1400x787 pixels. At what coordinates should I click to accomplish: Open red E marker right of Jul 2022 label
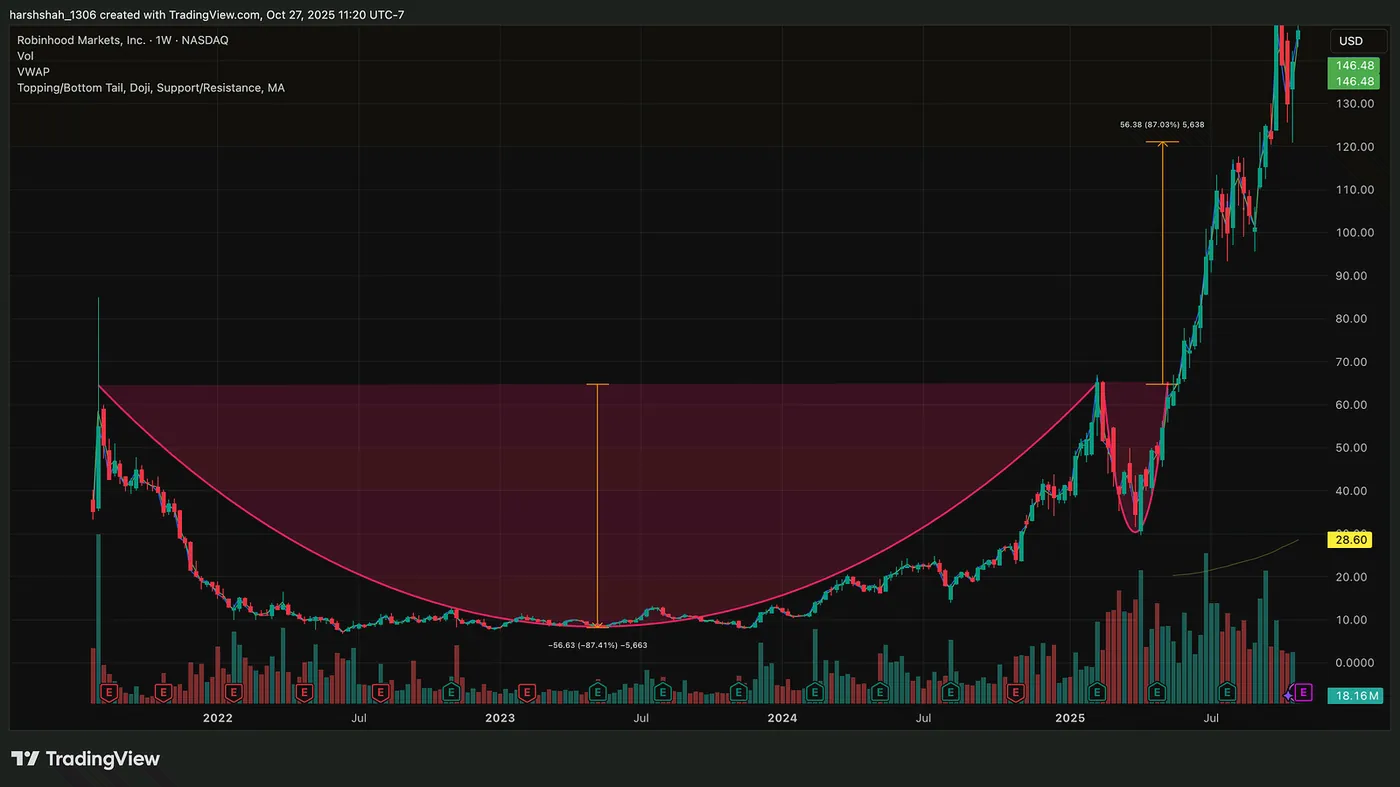click(380, 691)
